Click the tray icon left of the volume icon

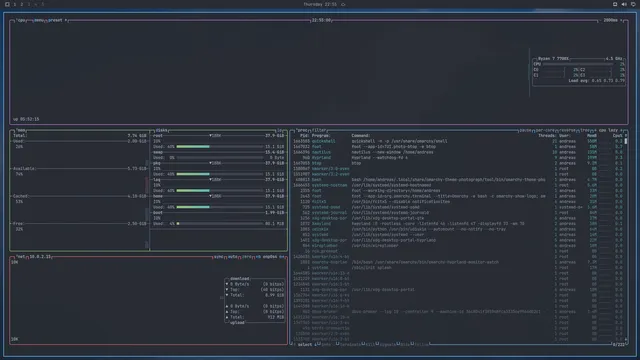(x=615, y=4)
